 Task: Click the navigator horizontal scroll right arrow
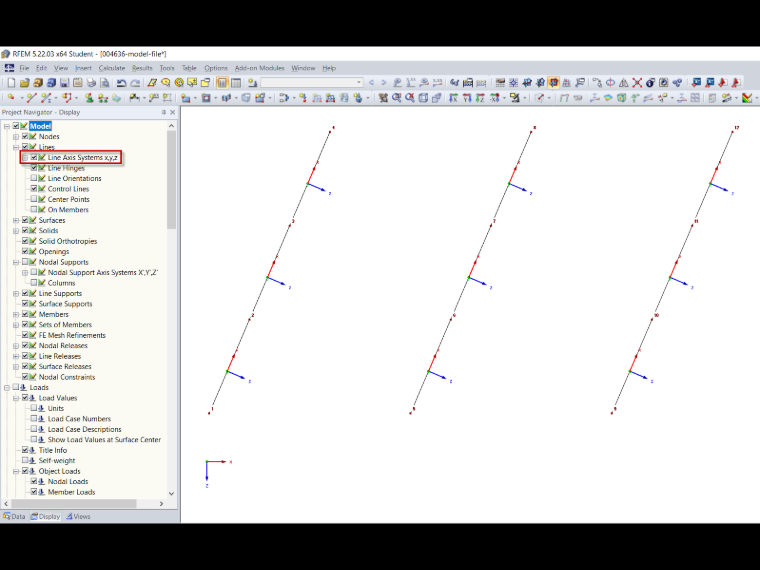161,504
